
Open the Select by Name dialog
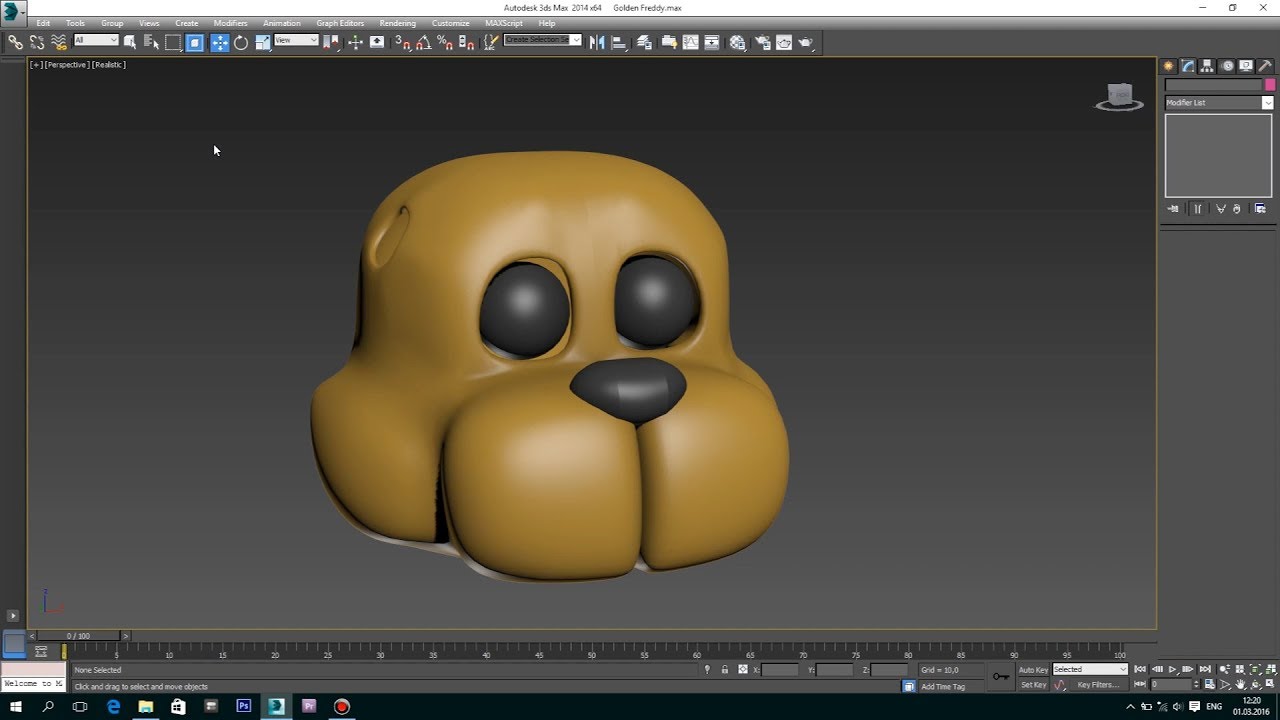152,42
